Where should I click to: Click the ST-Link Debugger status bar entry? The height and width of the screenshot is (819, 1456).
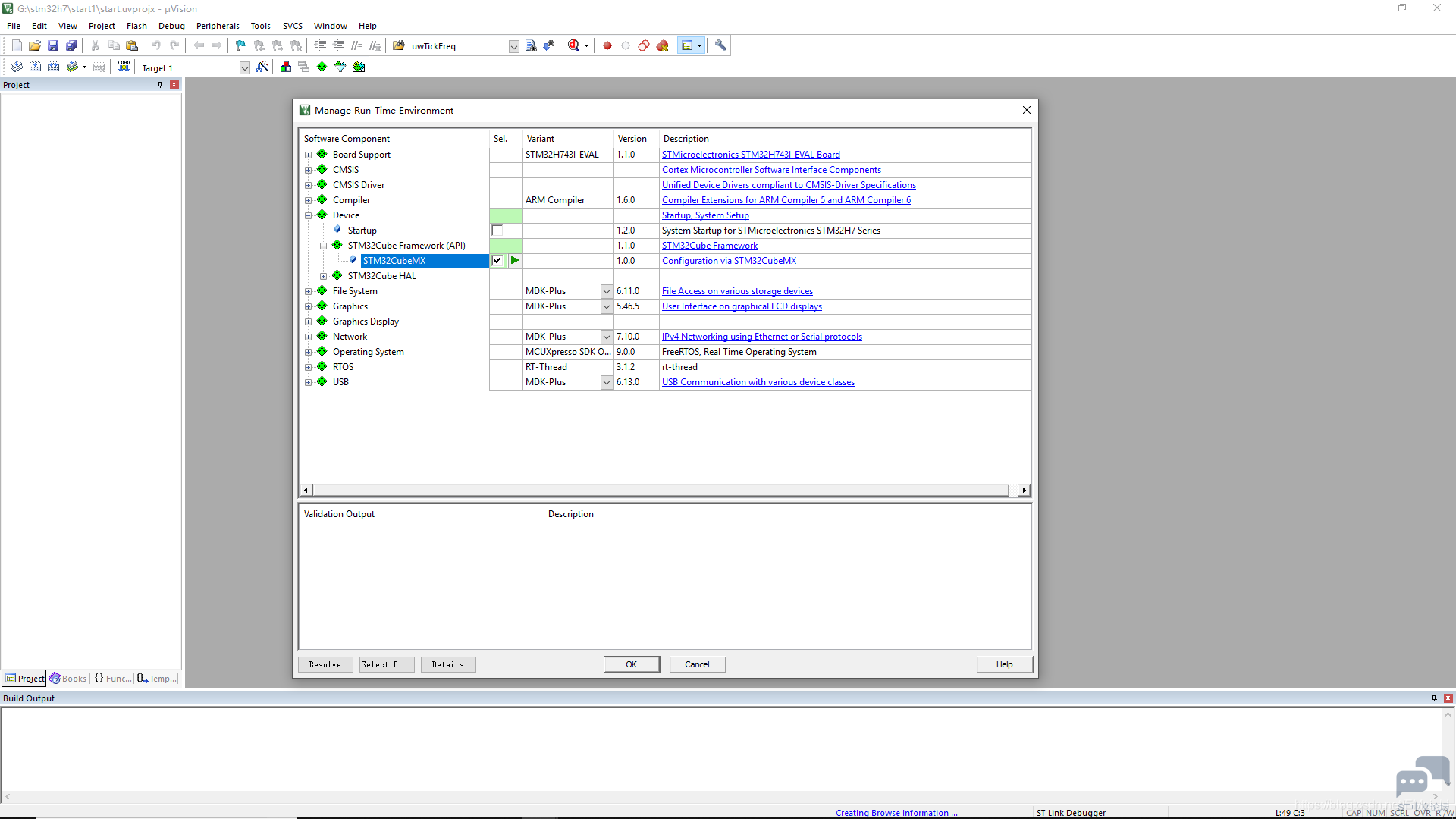pyautogui.click(x=1071, y=813)
